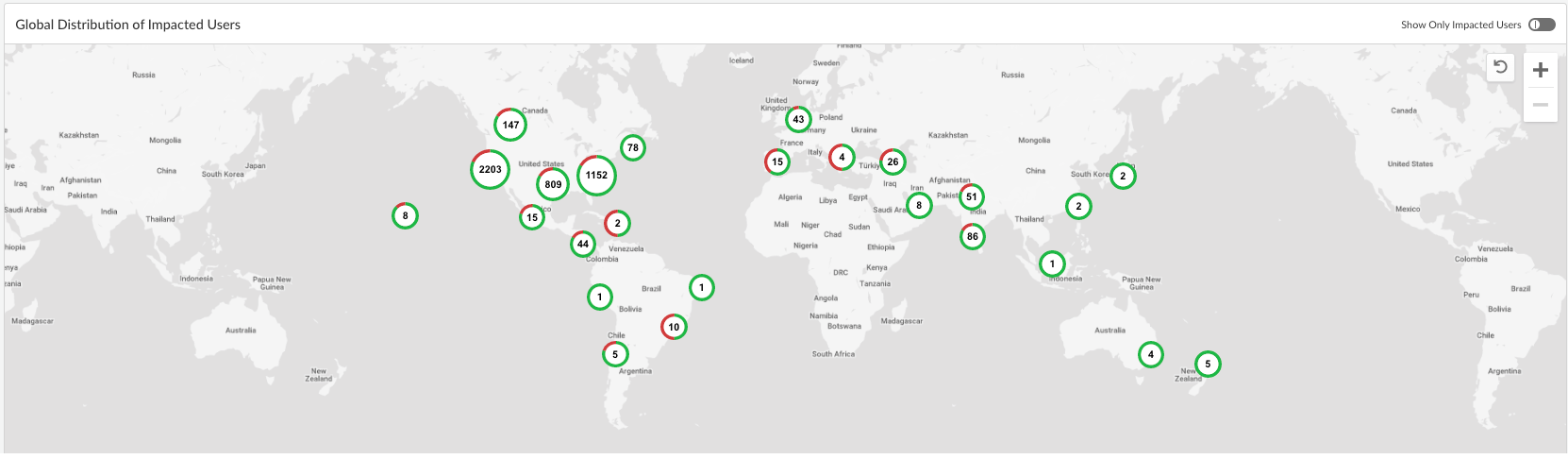1568x459 pixels.
Task: Select the 1 user cluster east of Brazil
Action: coord(701,287)
